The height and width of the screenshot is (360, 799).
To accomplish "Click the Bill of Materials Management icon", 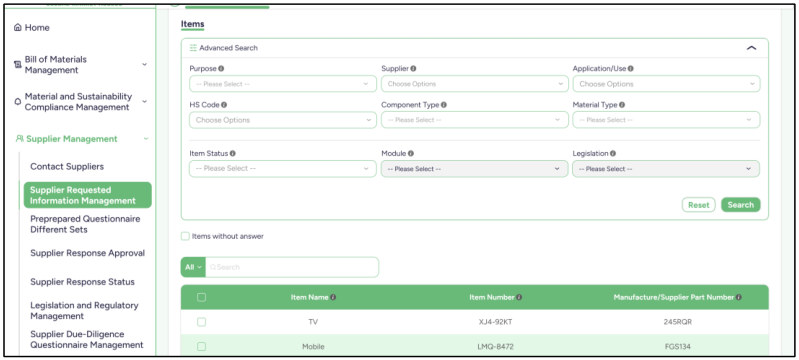I will pyautogui.click(x=18, y=65).
